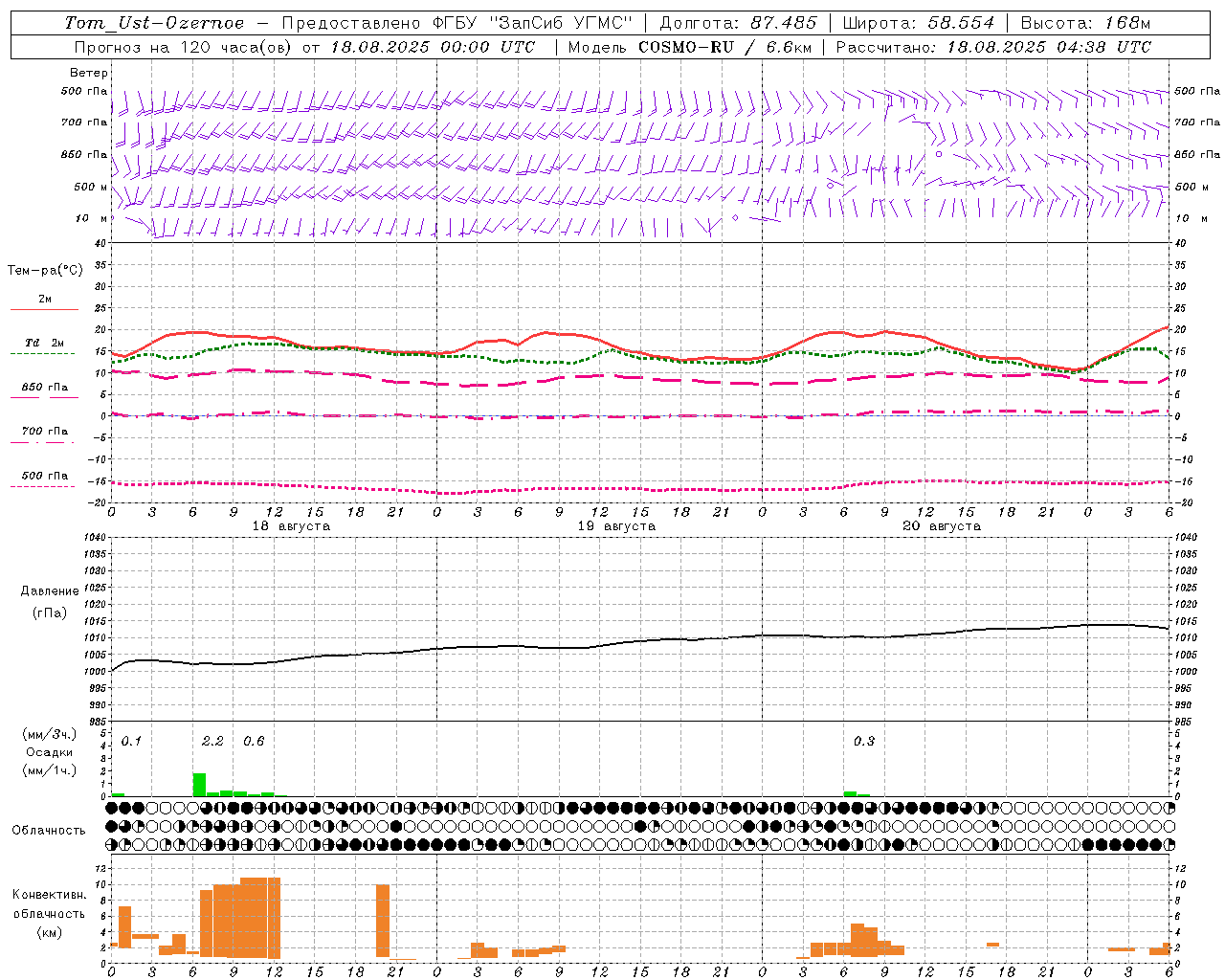
Task: Click the red 2м legend line sample
Action: 44,309
